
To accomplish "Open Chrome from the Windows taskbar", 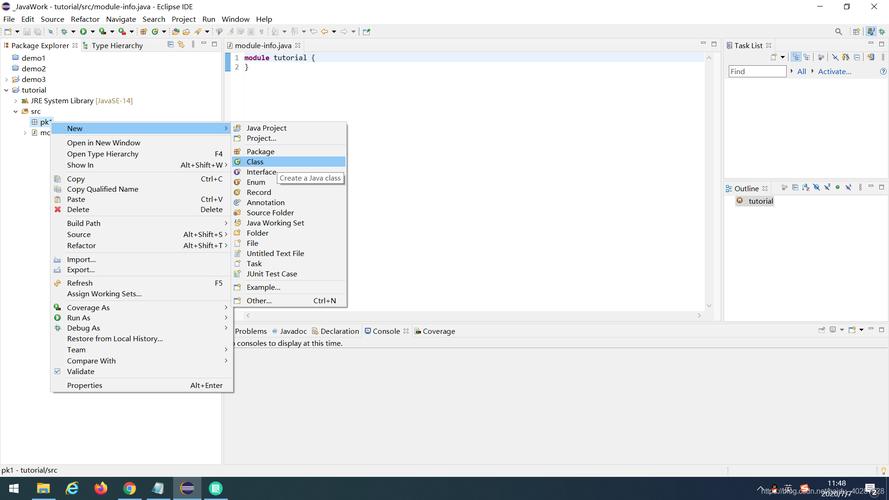I will tap(129, 488).
